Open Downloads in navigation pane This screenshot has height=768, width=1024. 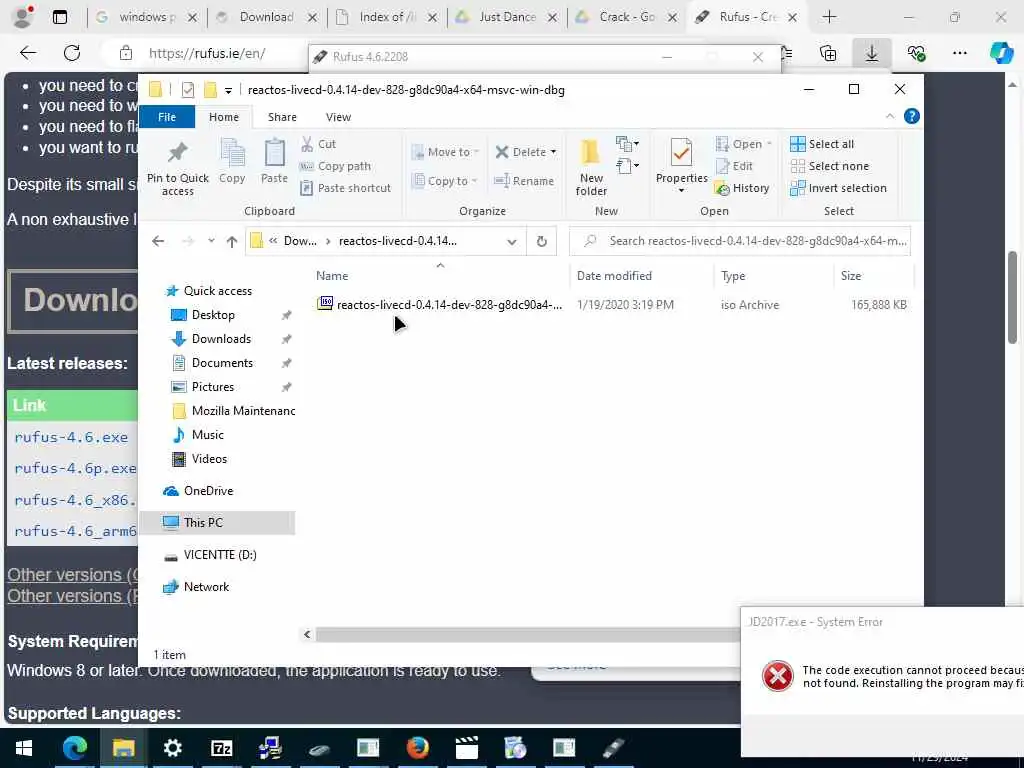point(220,339)
